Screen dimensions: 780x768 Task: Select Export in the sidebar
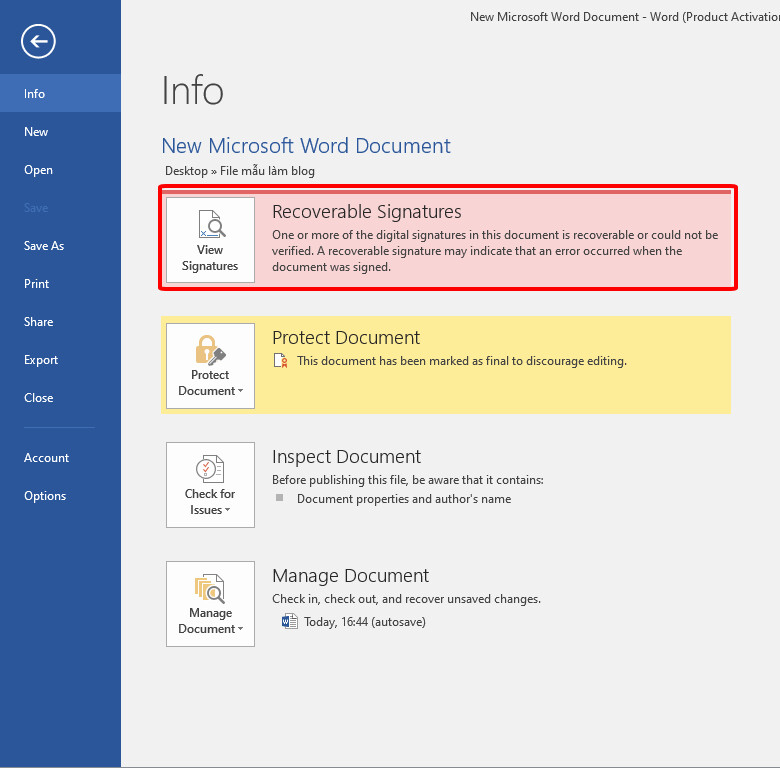(41, 360)
